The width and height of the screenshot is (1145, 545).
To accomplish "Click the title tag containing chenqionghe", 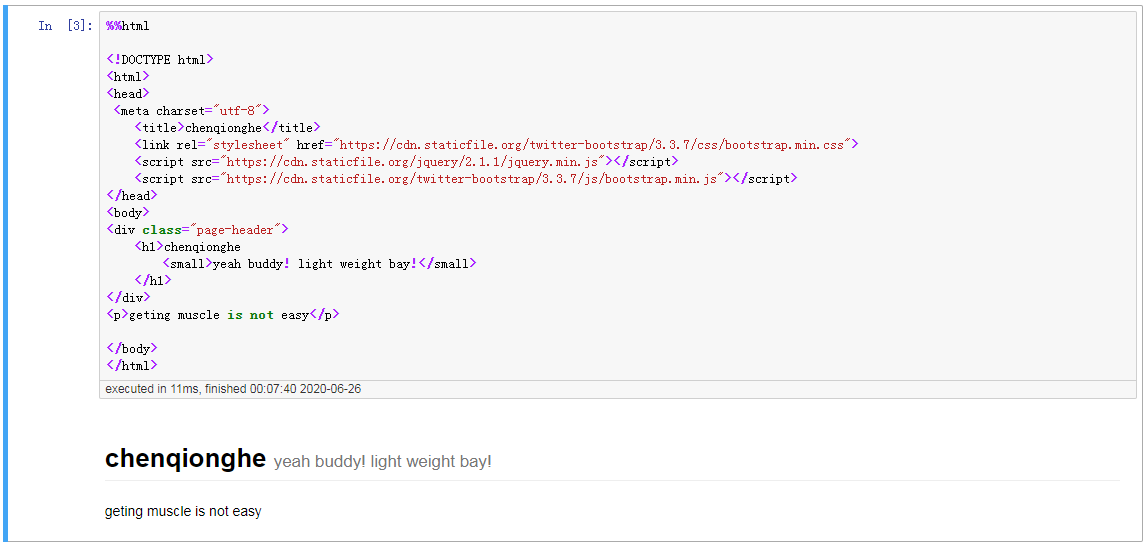I will (227, 127).
